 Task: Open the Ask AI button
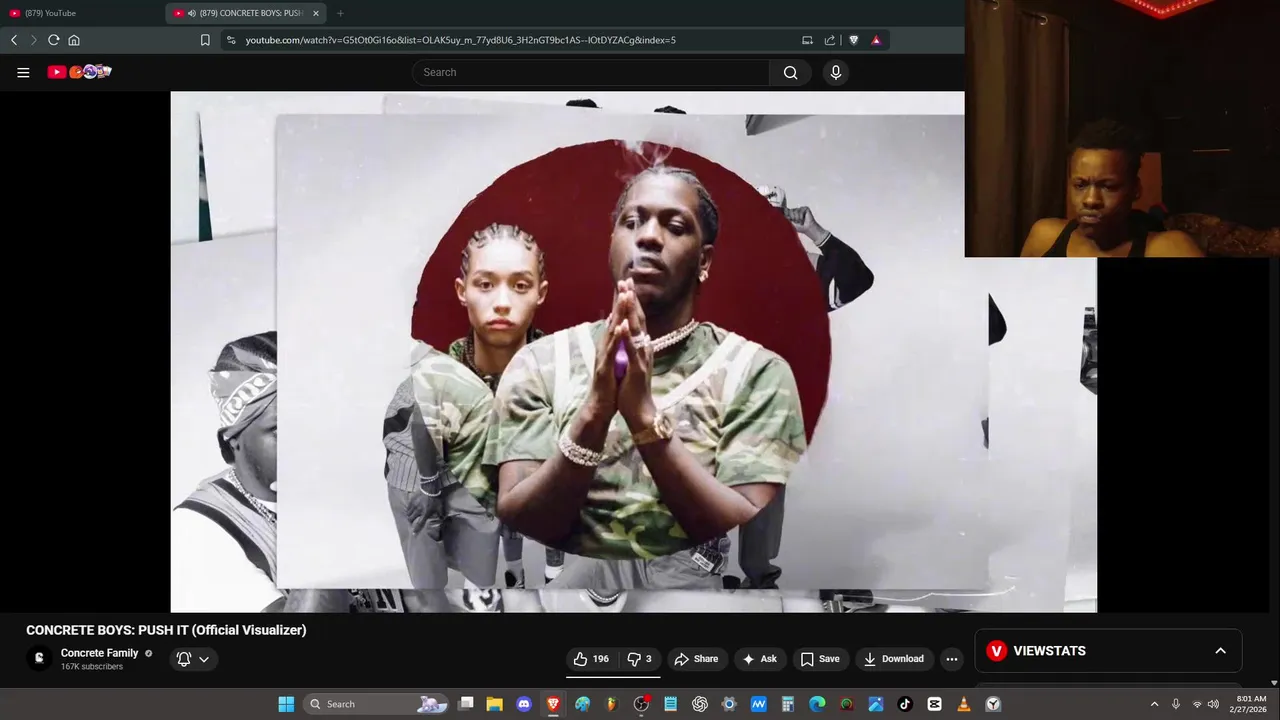[759, 659]
